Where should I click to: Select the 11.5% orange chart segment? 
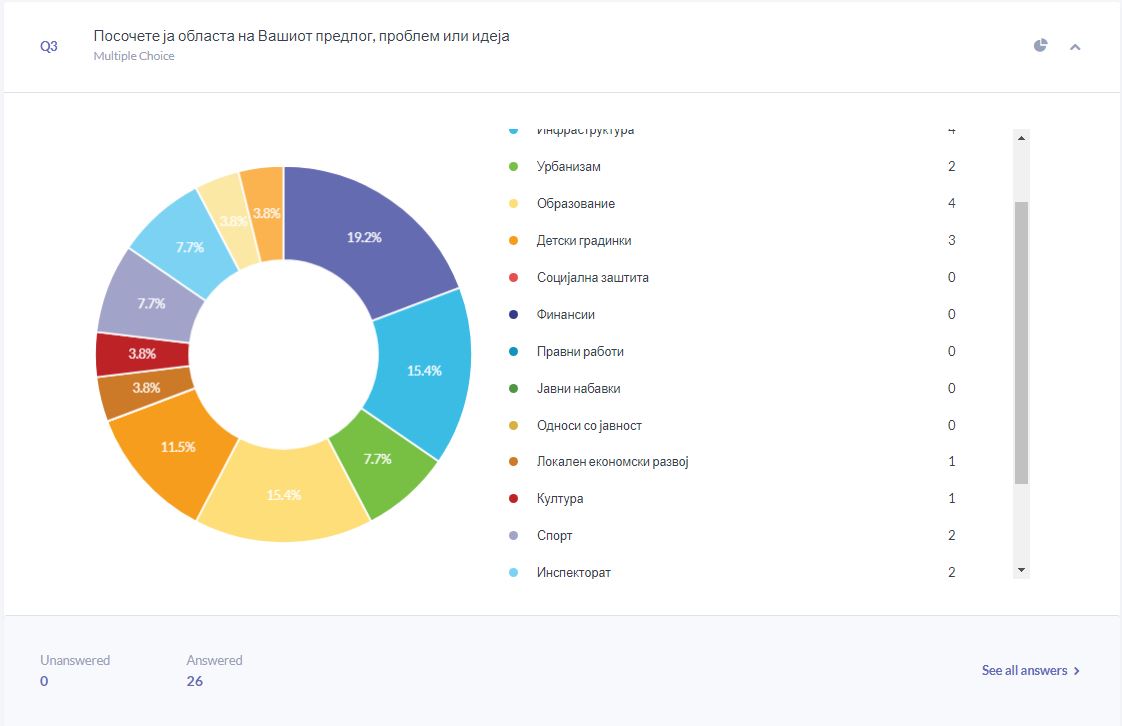pyautogui.click(x=176, y=447)
